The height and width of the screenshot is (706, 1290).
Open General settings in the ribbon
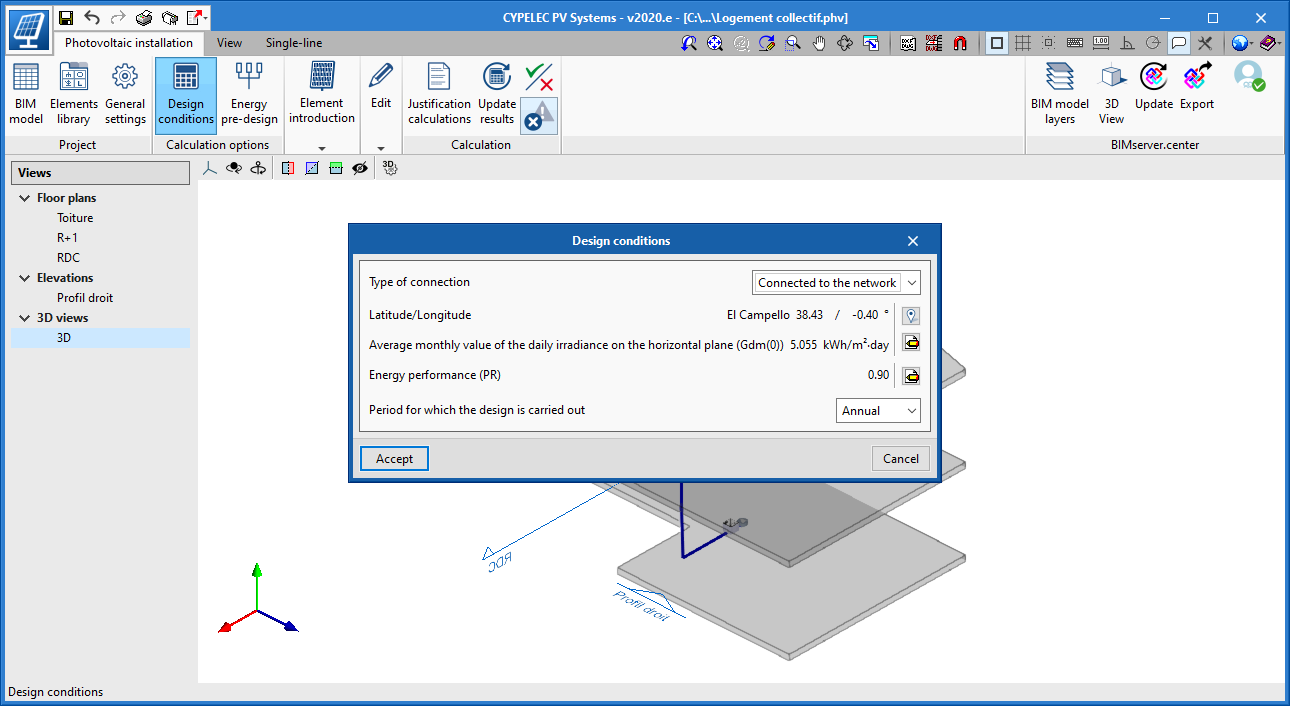[125, 95]
